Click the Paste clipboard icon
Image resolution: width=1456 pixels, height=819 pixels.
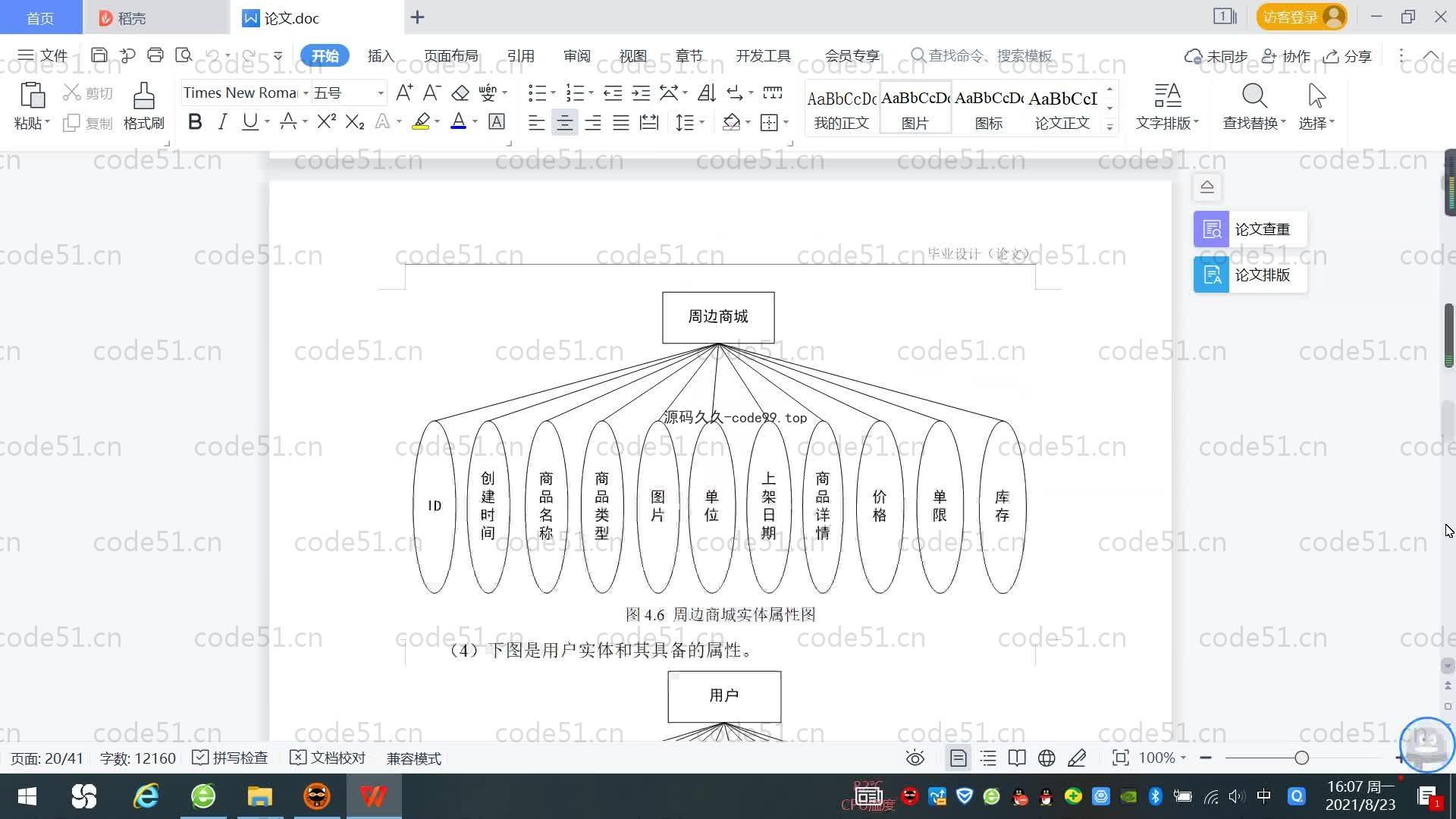(31, 96)
